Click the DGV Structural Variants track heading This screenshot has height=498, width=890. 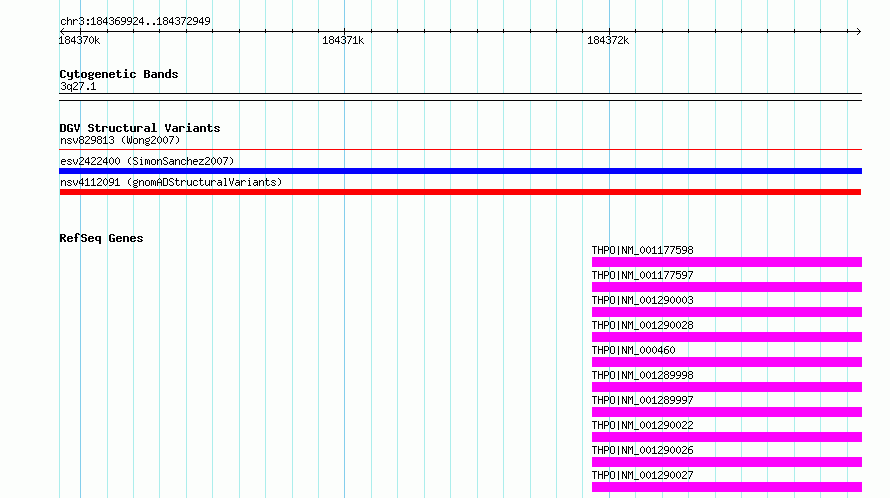[140, 128]
